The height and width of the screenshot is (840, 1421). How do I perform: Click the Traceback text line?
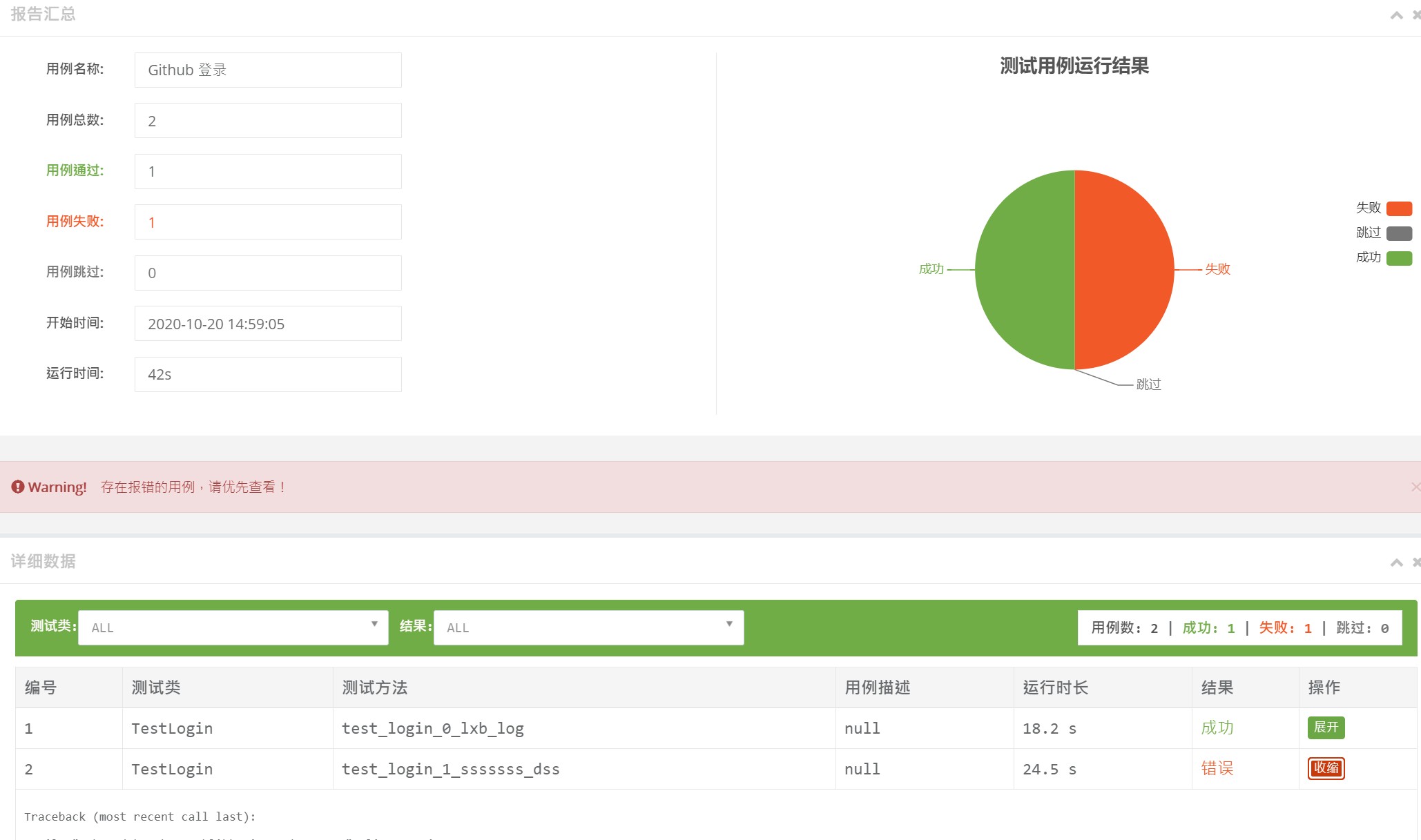pos(140,817)
